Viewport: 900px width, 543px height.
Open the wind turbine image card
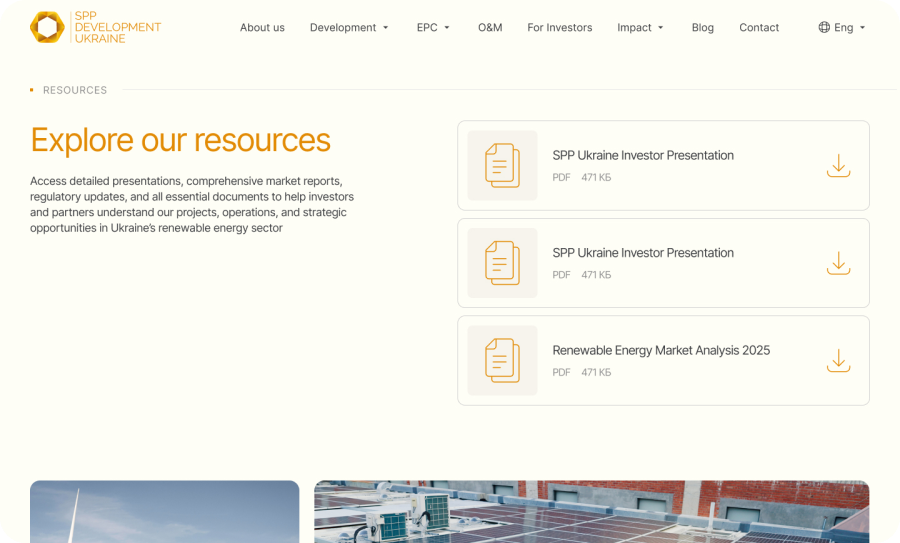(165, 511)
